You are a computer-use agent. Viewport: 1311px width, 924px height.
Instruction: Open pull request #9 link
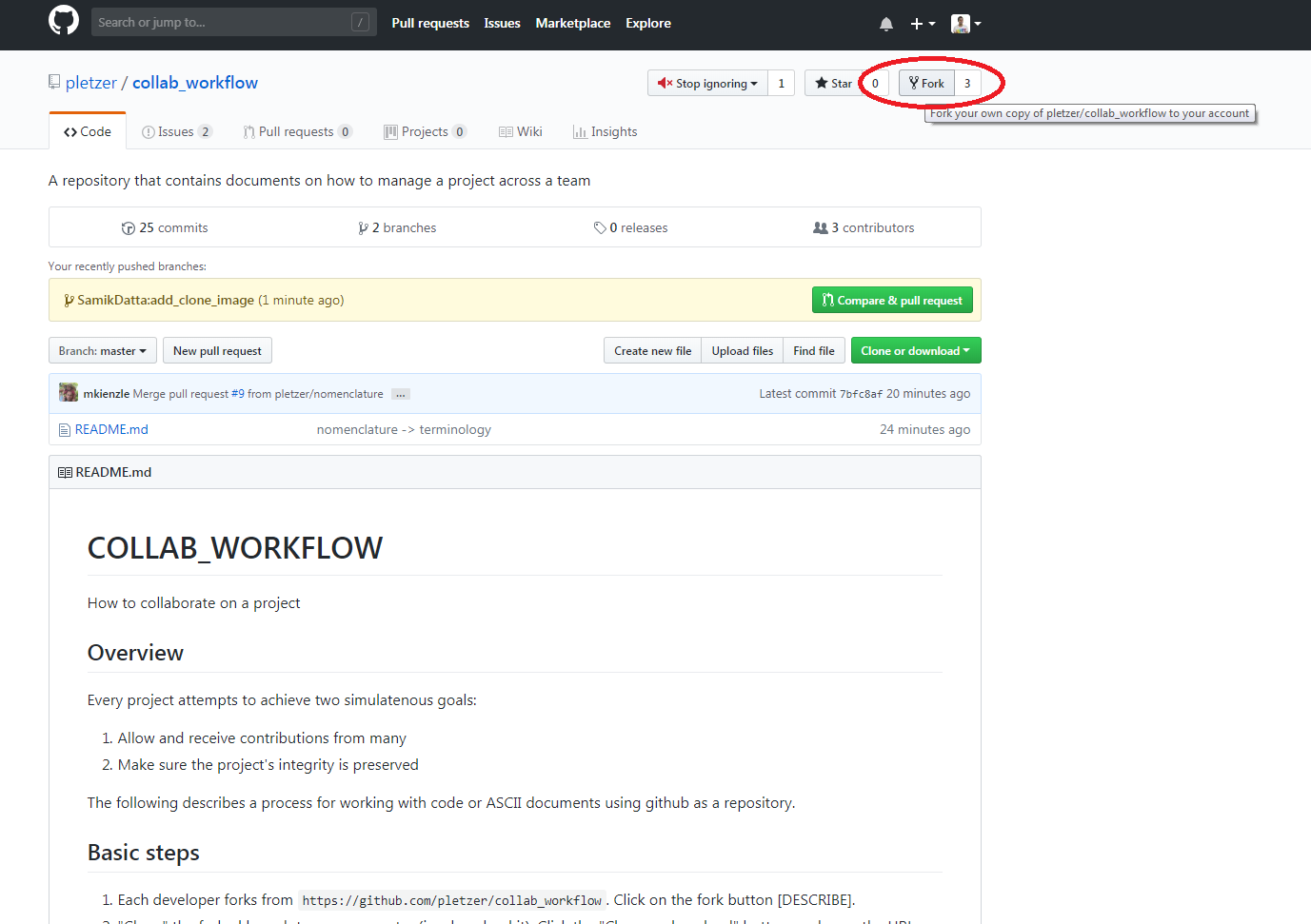237,393
